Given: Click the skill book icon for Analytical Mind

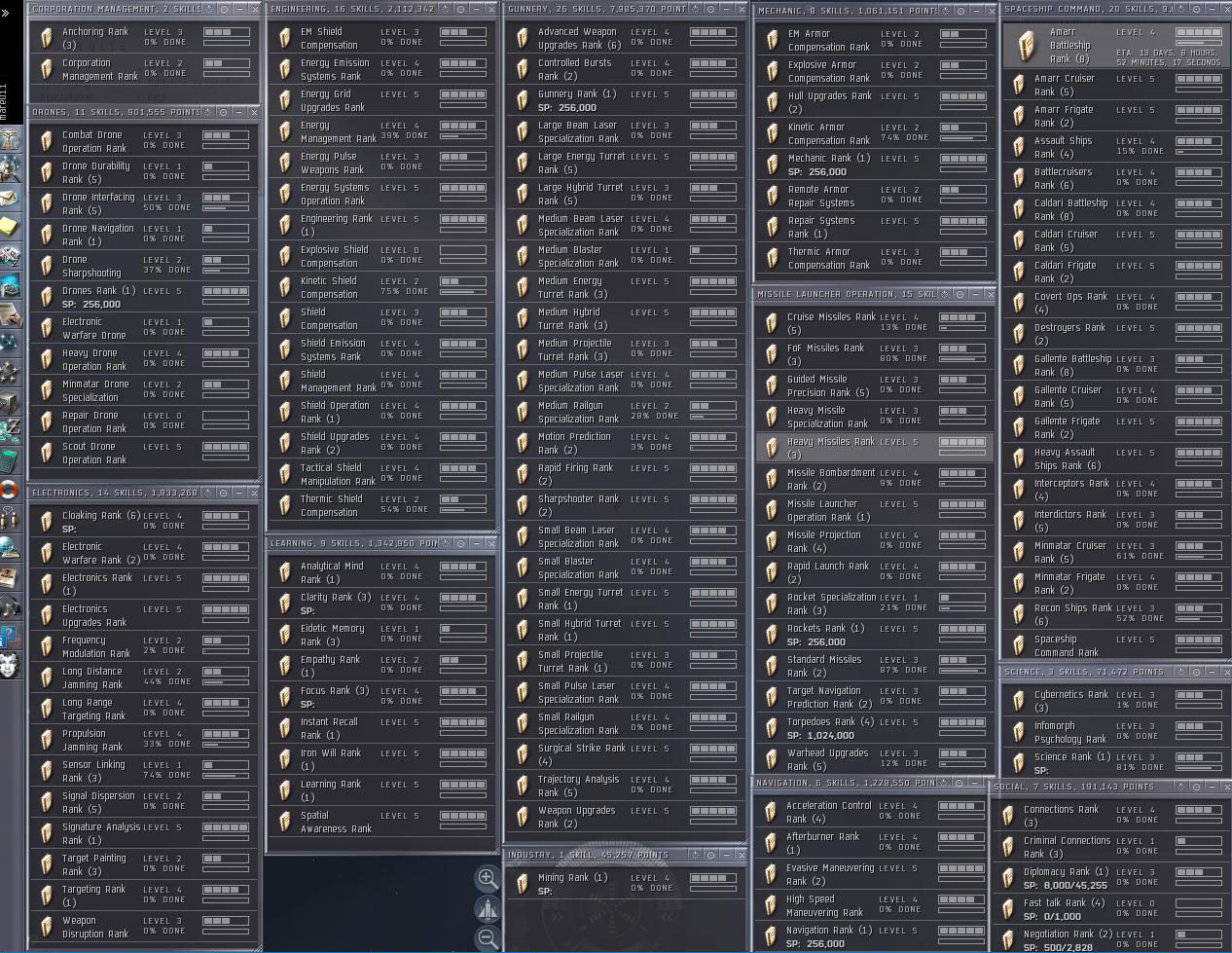Looking at the screenshot, I should (283, 572).
